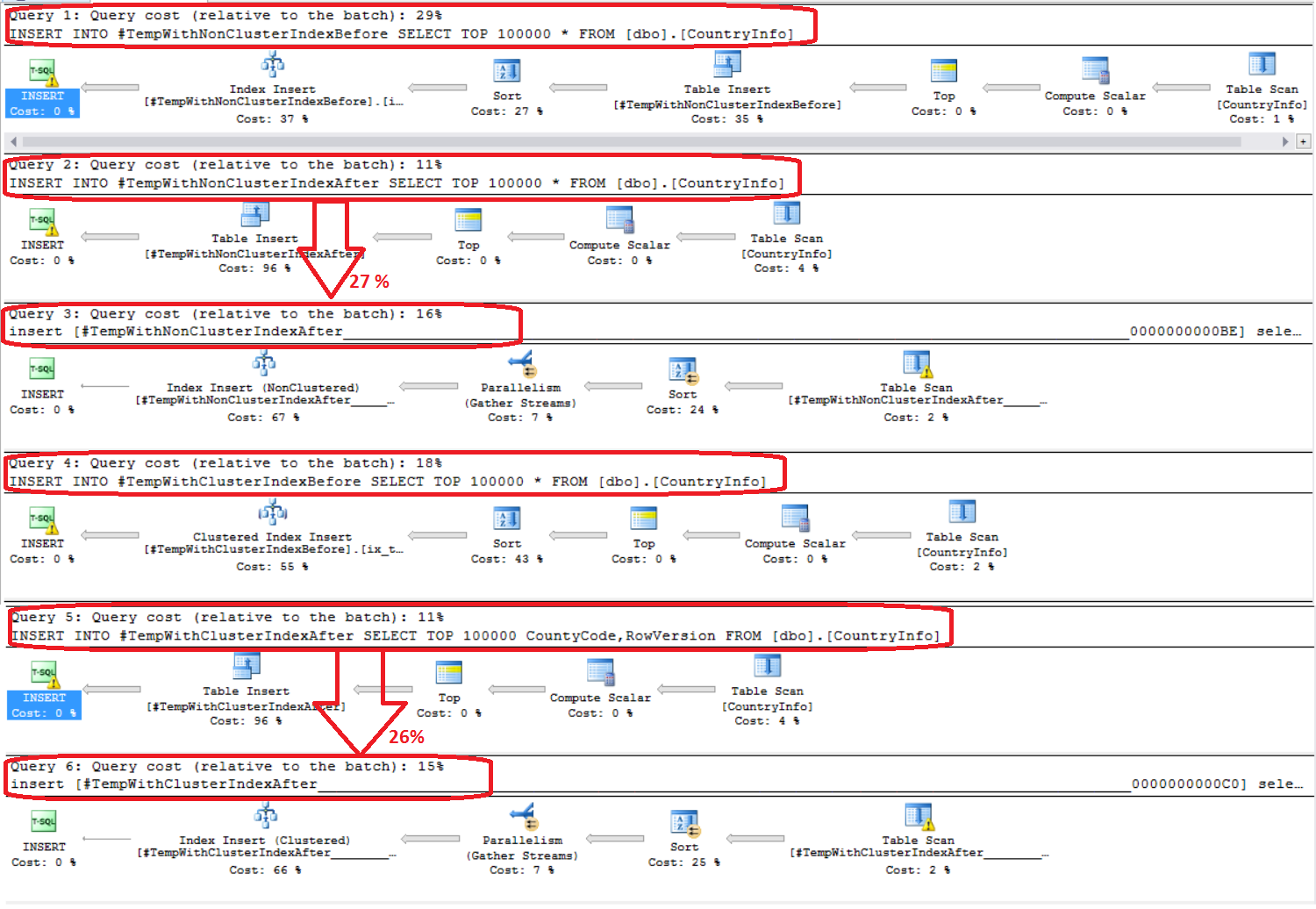1316x909 pixels.
Task: Select the Table Scan icon in Query 1
Action: pyautogui.click(x=1262, y=65)
